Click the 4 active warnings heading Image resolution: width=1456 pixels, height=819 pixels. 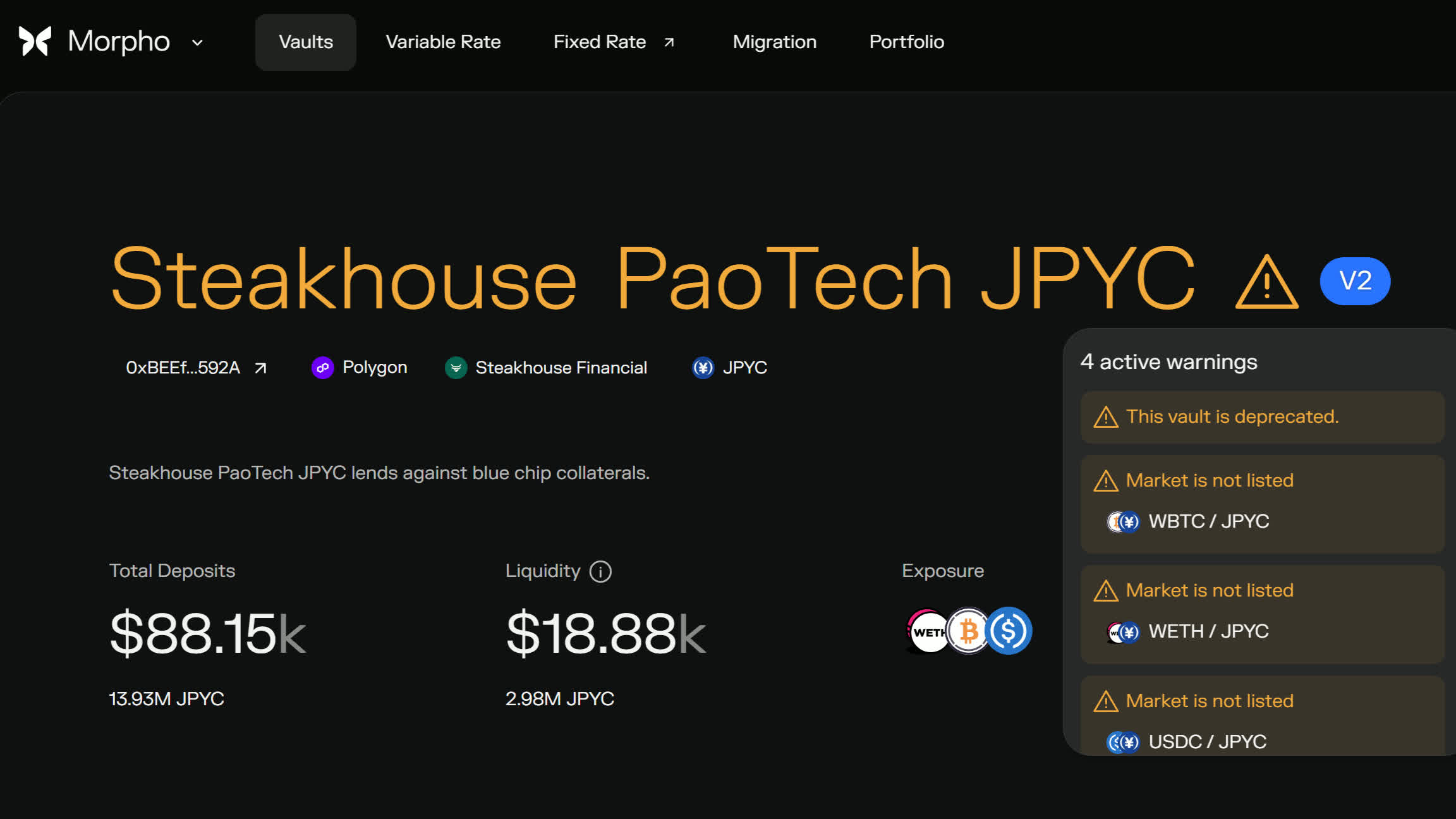point(1168,362)
